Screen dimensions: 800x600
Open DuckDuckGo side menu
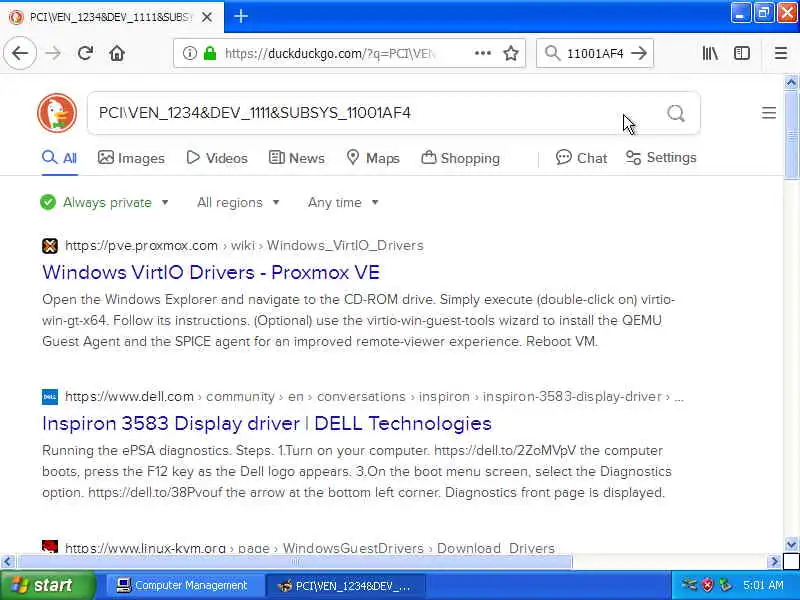pos(769,113)
